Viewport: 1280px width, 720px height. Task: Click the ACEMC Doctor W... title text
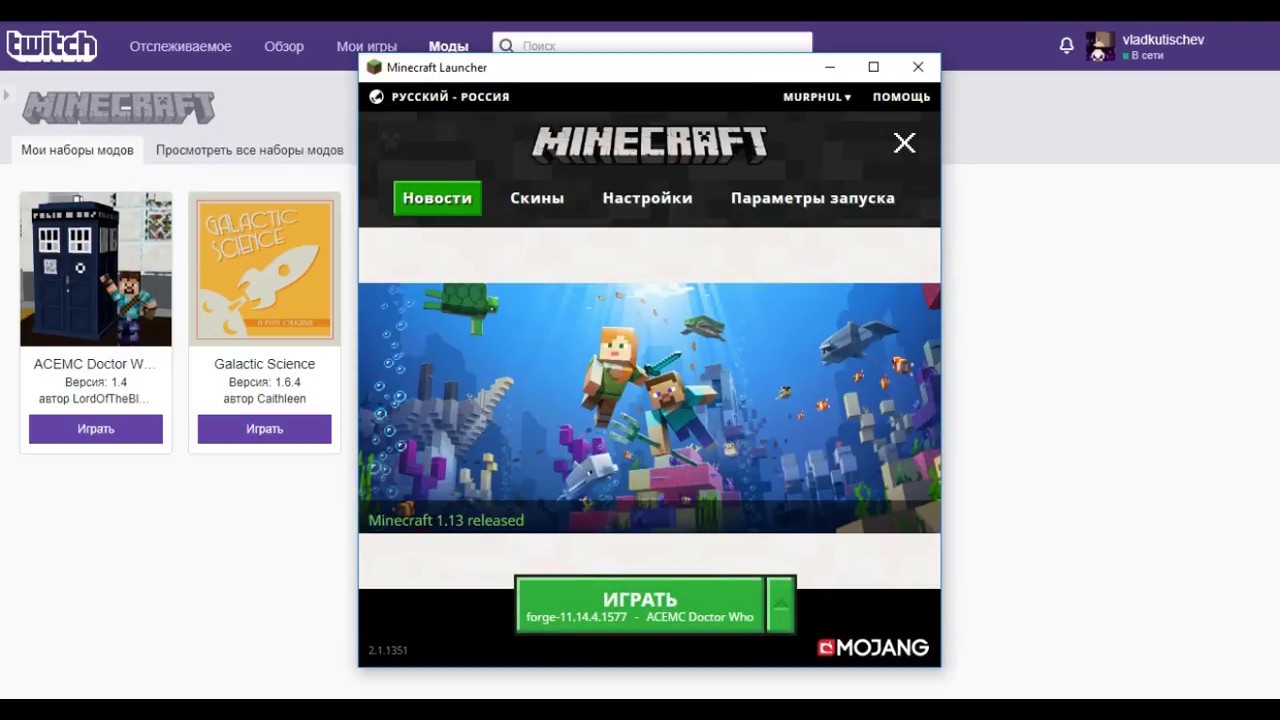[95, 364]
